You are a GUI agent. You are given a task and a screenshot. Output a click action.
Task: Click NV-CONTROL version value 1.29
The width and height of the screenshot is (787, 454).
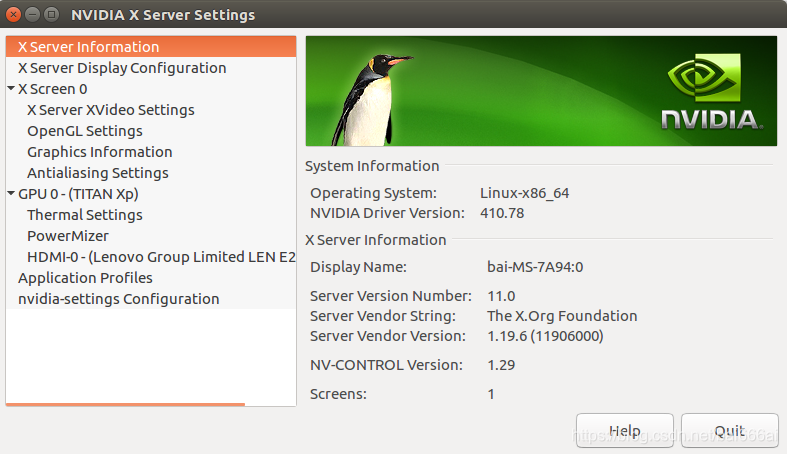501,365
